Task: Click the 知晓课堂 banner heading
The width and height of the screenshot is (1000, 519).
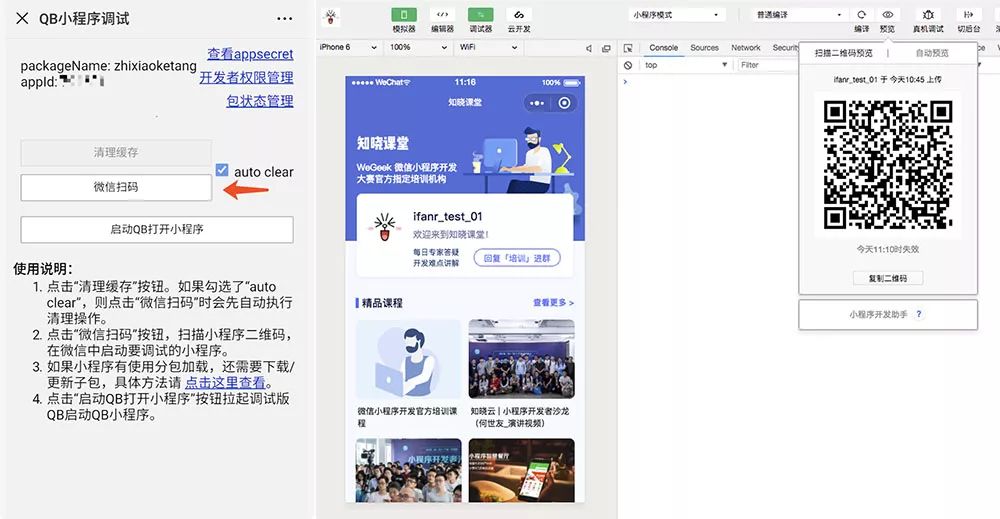Action: (383, 143)
